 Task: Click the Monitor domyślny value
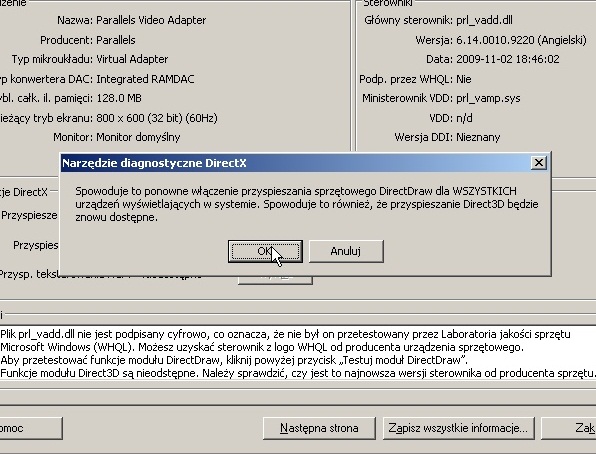coord(138,137)
